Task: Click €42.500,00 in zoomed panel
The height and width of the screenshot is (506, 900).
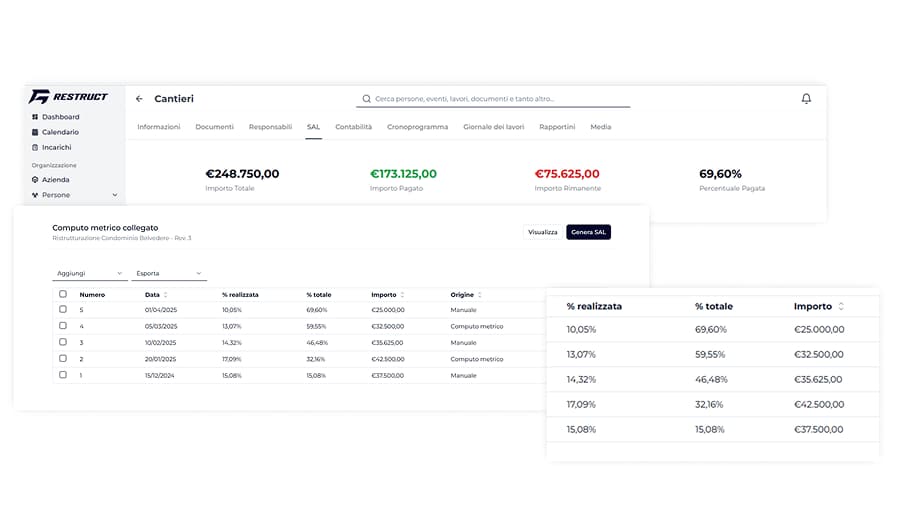Action: coord(819,404)
